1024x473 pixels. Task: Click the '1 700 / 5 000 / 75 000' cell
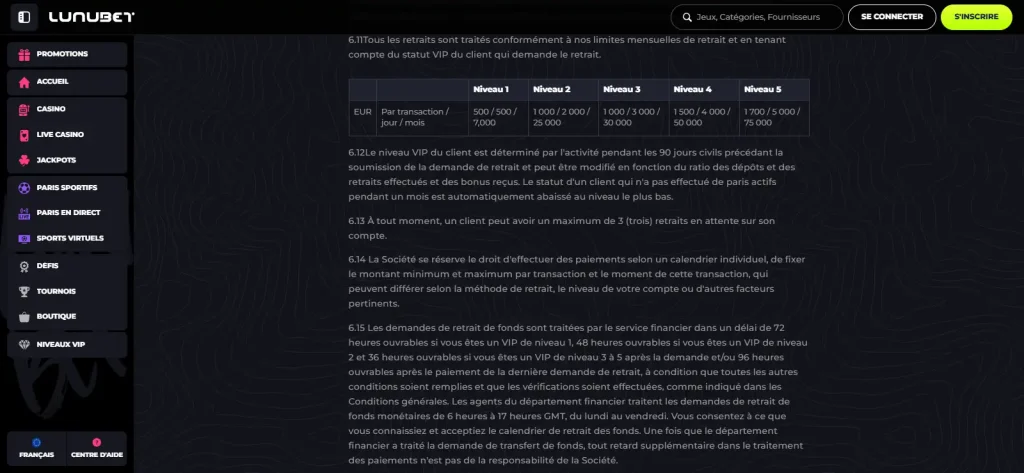[x=775, y=118]
